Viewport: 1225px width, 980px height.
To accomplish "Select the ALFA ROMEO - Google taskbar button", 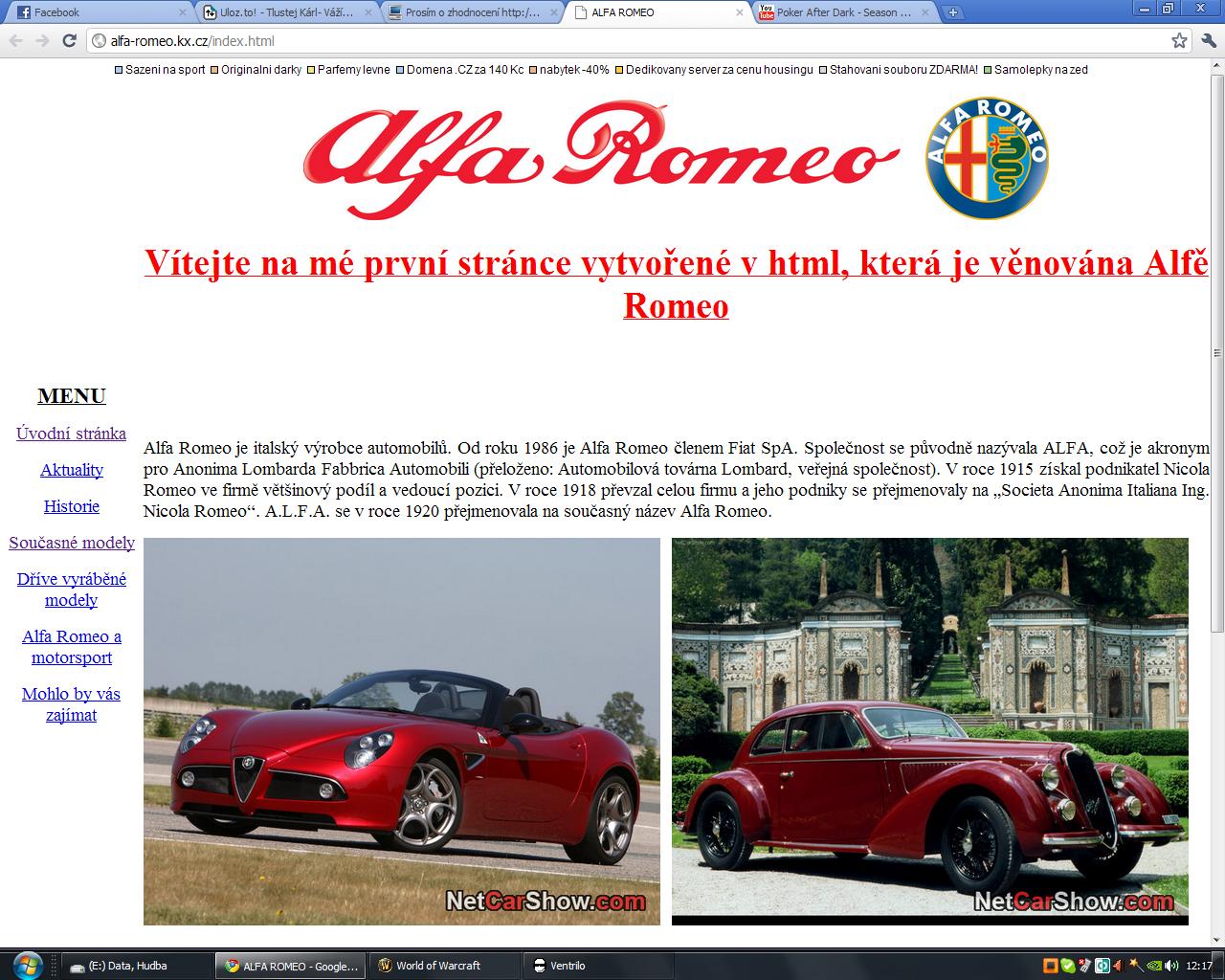I will [290, 966].
